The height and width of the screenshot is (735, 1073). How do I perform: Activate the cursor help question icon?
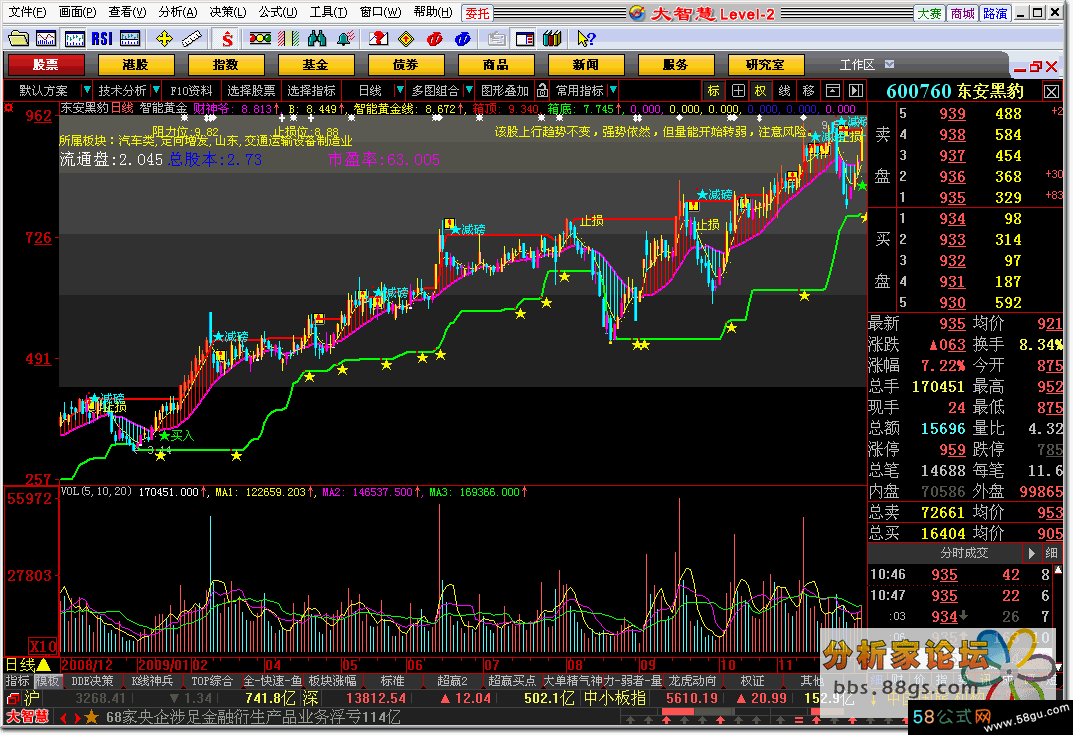pos(586,39)
